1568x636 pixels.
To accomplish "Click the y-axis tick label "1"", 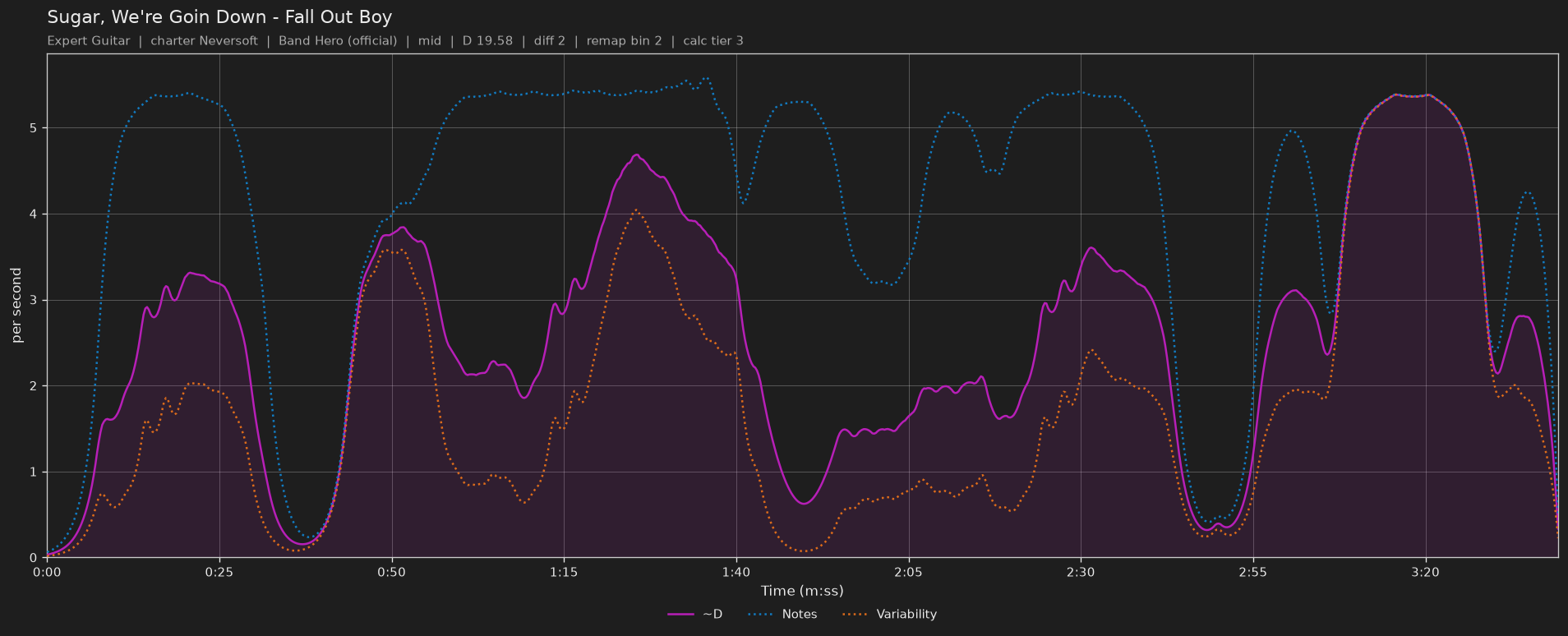I will [35, 472].
